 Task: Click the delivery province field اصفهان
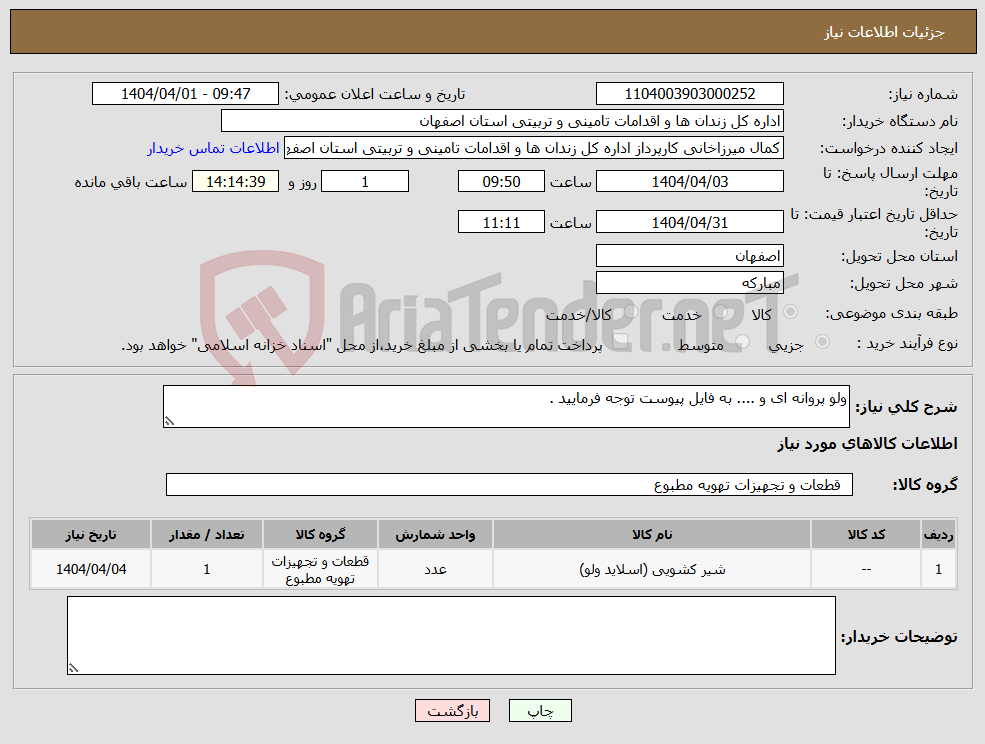coord(690,256)
